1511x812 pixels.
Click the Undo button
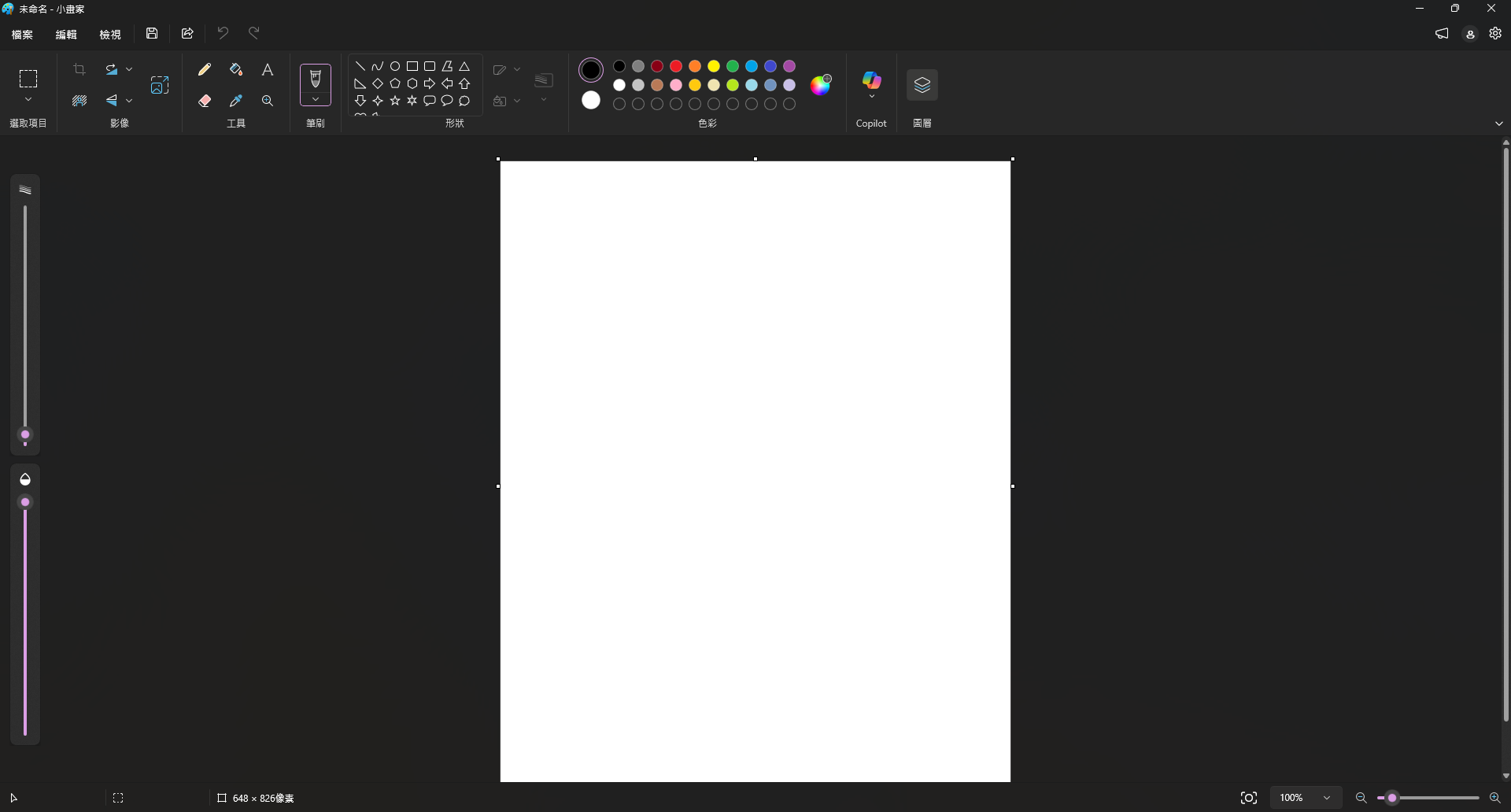[x=223, y=33]
